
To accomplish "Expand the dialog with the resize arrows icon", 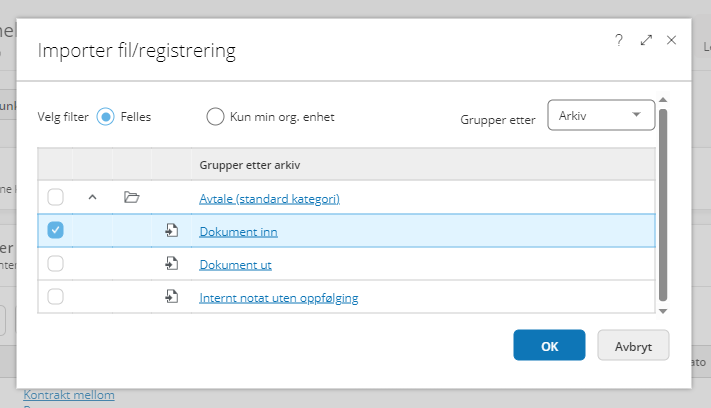I will (646, 40).
